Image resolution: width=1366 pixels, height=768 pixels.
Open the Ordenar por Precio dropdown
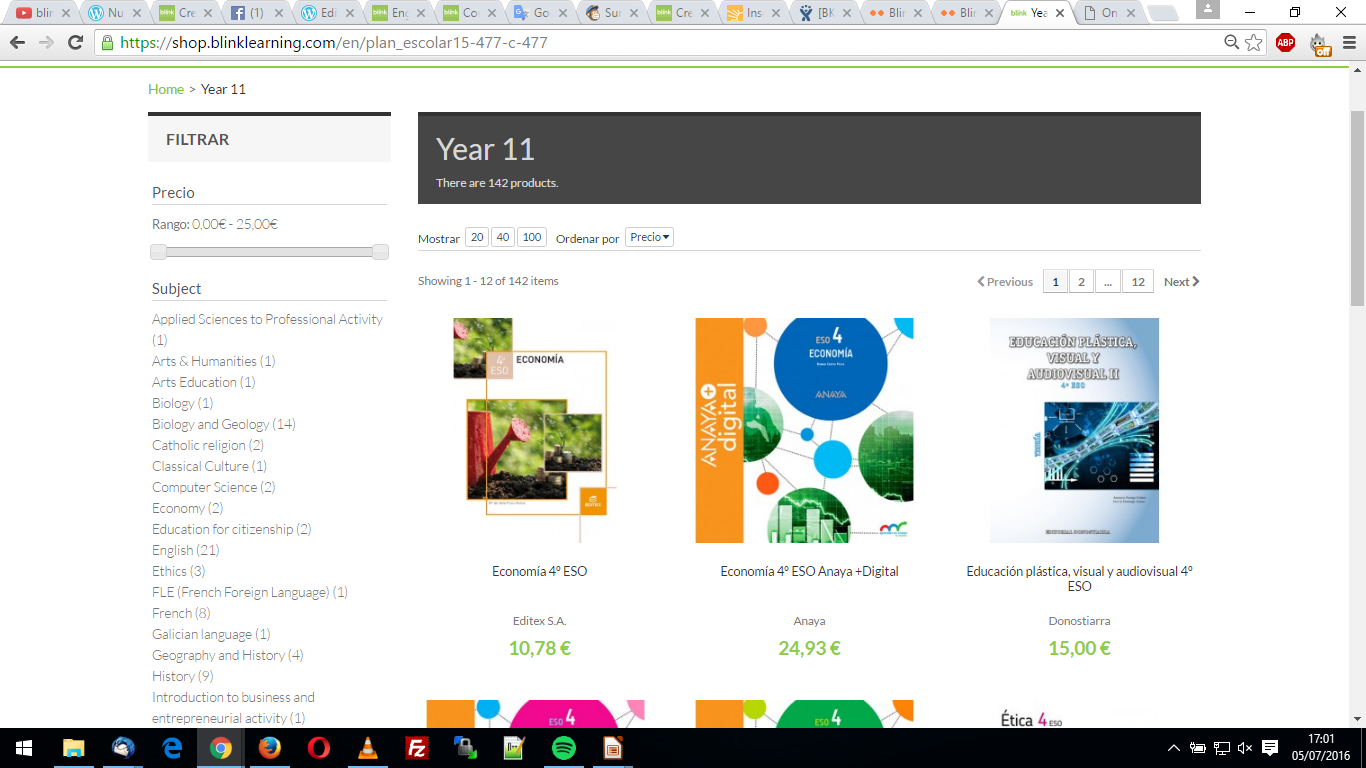[x=649, y=237]
